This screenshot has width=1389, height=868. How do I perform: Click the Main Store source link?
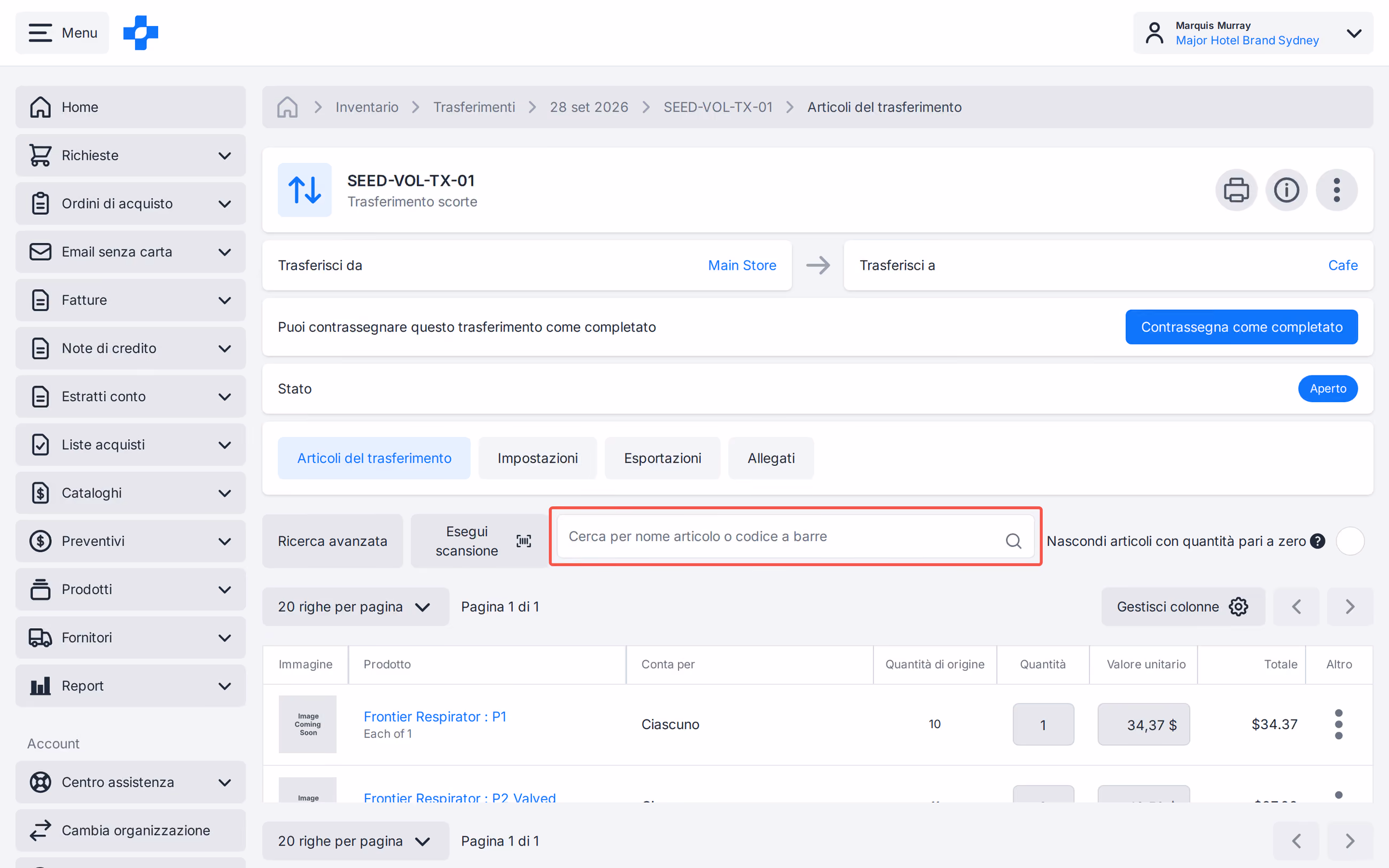click(742, 265)
